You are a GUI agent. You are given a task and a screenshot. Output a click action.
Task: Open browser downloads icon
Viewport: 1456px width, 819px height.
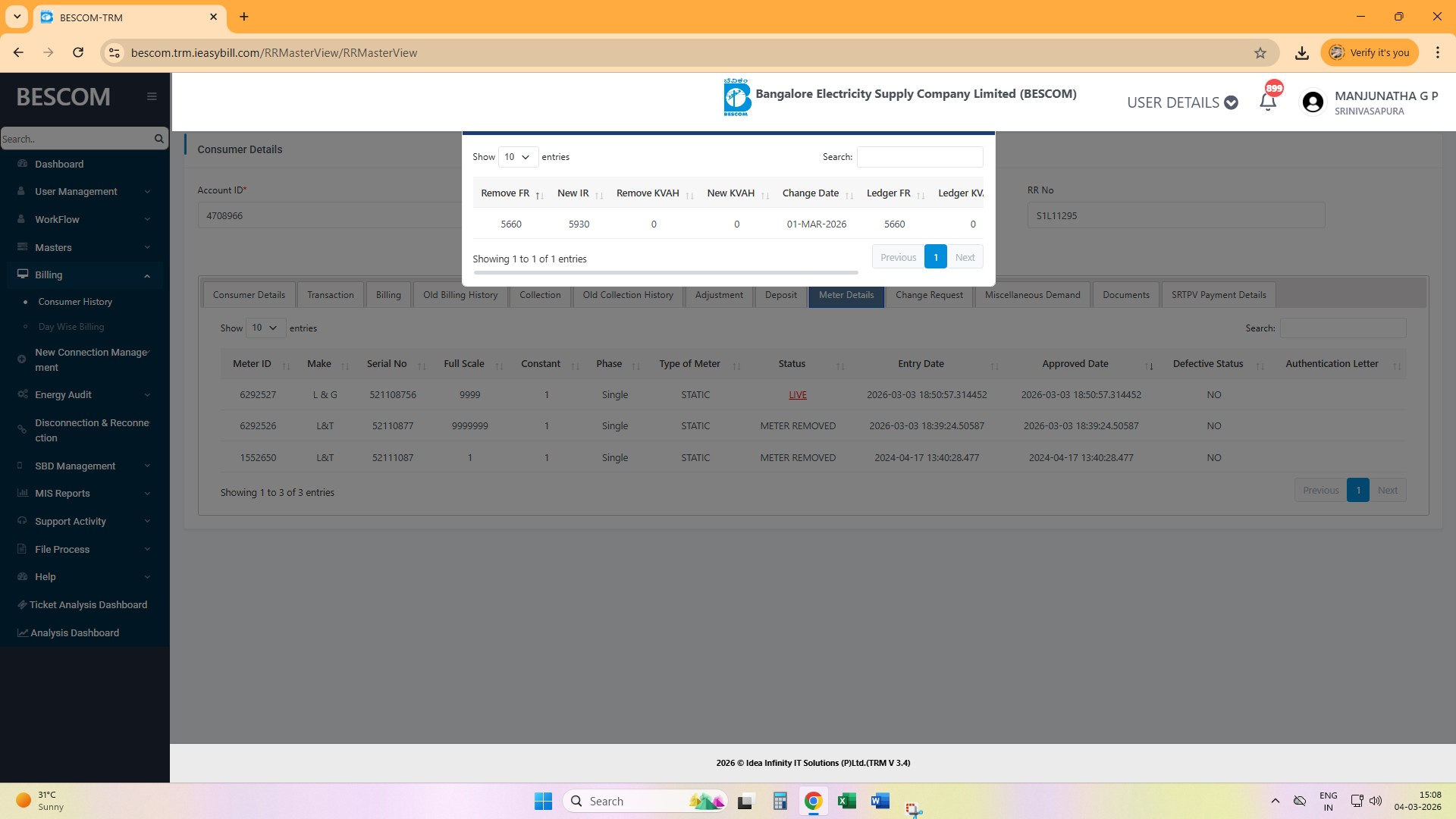[x=1301, y=52]
